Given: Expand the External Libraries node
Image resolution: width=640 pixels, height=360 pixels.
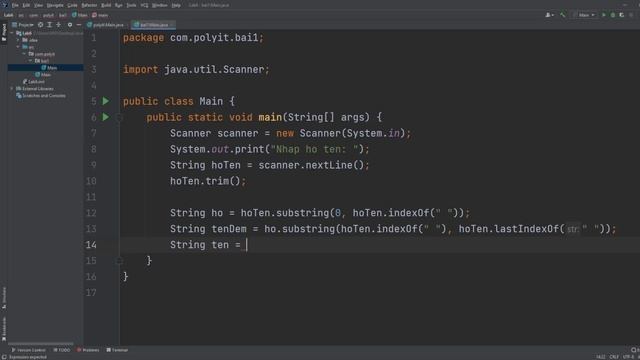Looking at the screenshot, I should 12,89.
